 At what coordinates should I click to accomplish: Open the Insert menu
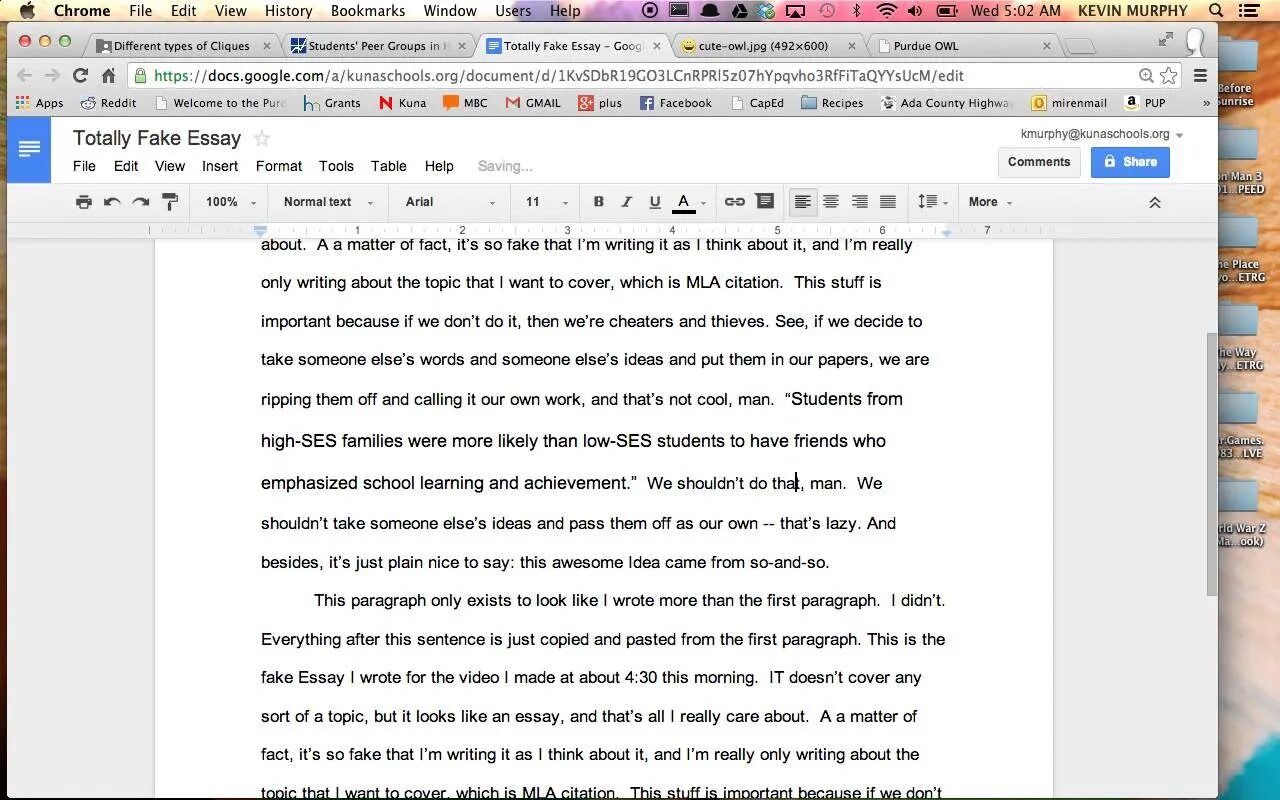pyautogui.click(x=220, y=166)
